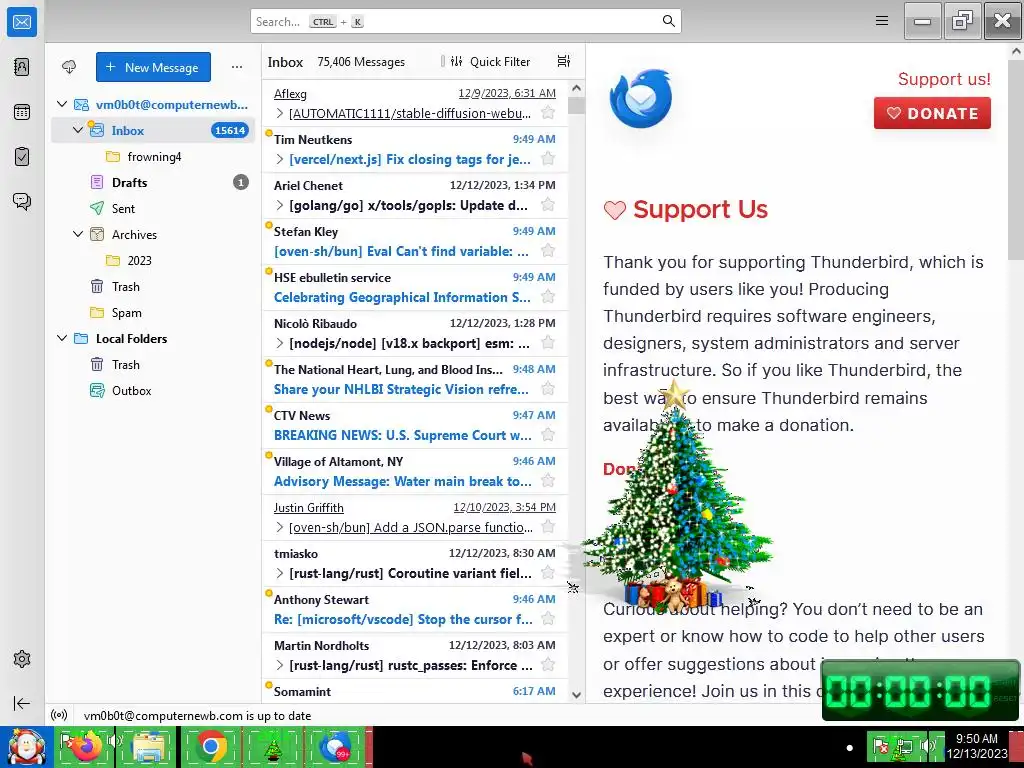1024x768 pixels.
Task: Click the search magnifier icon
Action: click(668, 21)
